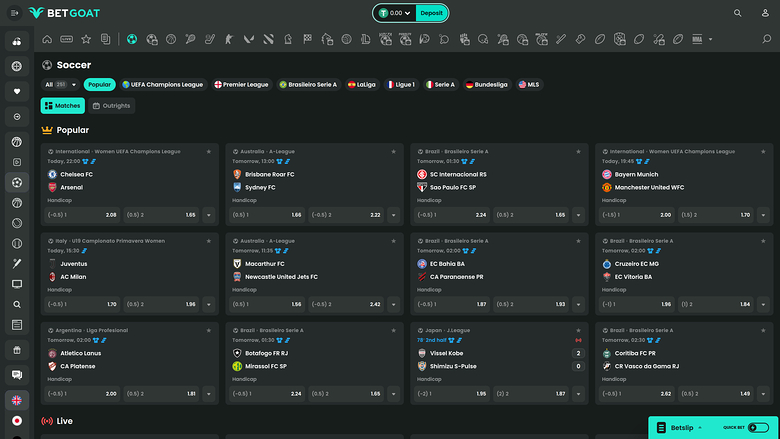Select Japanese flag language icon
Image resolution: width=780 pixels, height=439 pixels.
(x=17, y=421)
